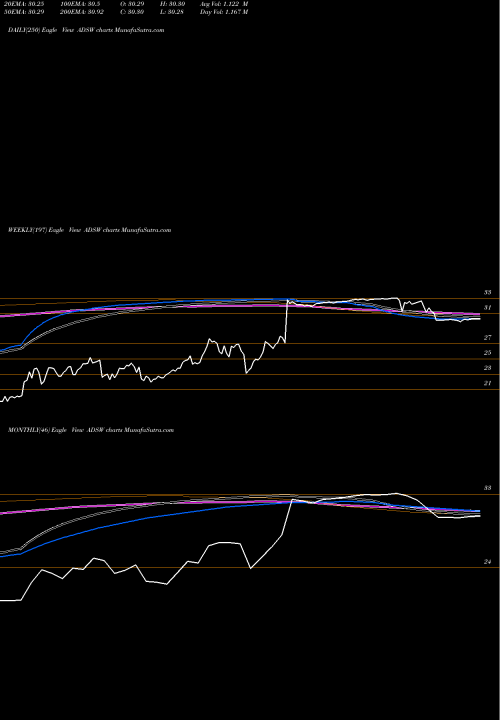The height and width of the screenshot is (720, 500).
Task: Click the 23 axis label on weekly chart
Action: (x=487, y=368)
